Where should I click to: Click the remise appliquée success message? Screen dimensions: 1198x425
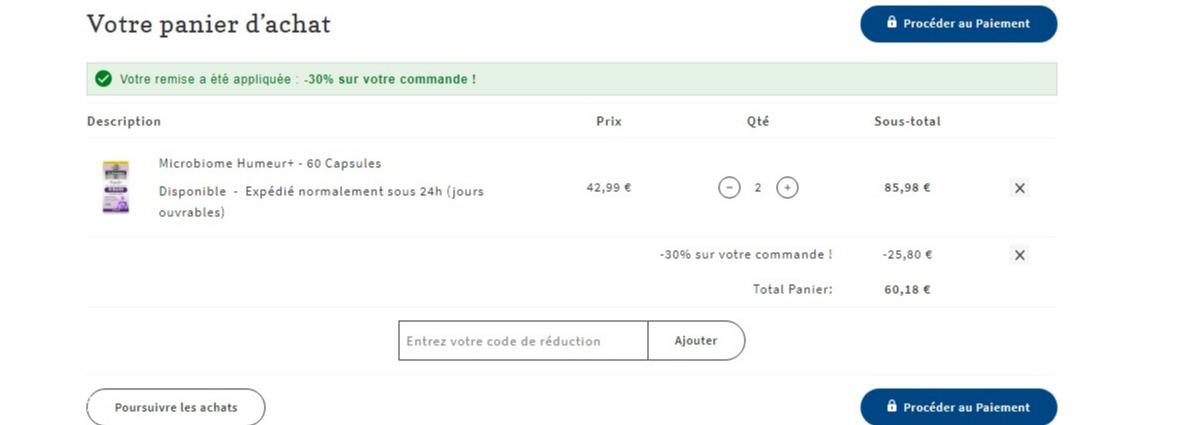click(298, 79)
